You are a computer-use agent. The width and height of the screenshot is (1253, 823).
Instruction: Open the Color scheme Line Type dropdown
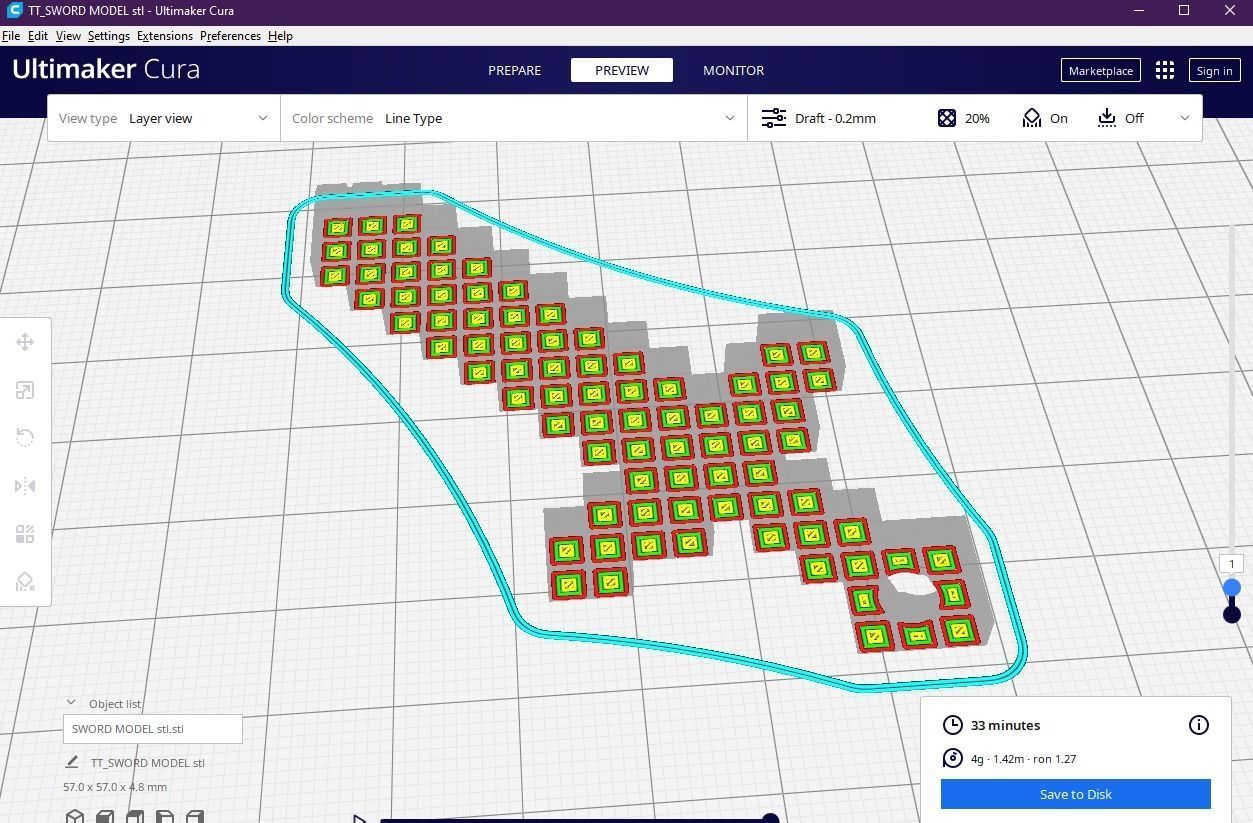(x=514, y=118)
